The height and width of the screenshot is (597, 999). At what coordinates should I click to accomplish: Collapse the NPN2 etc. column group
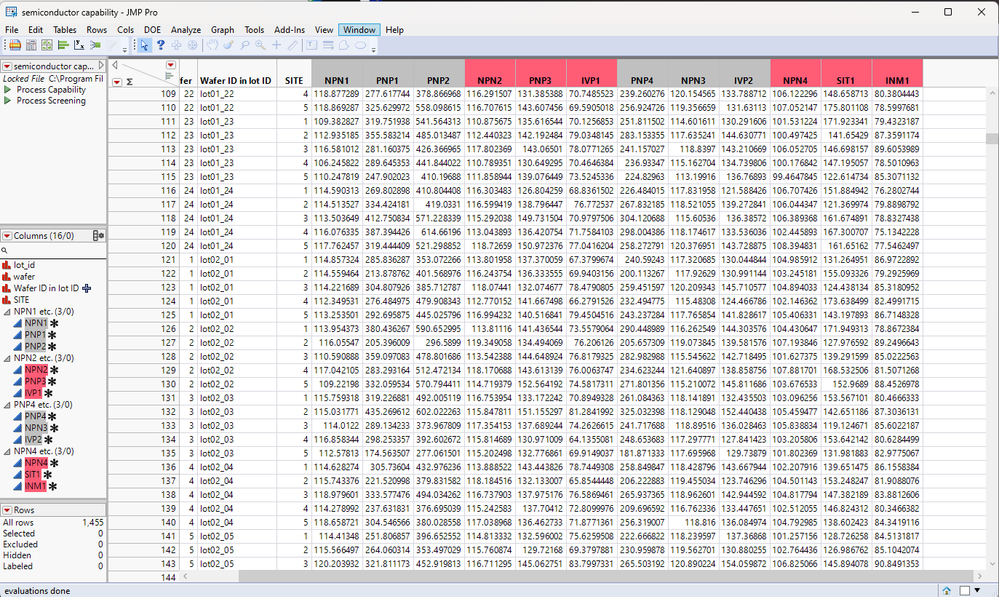[x=8, y=358]
